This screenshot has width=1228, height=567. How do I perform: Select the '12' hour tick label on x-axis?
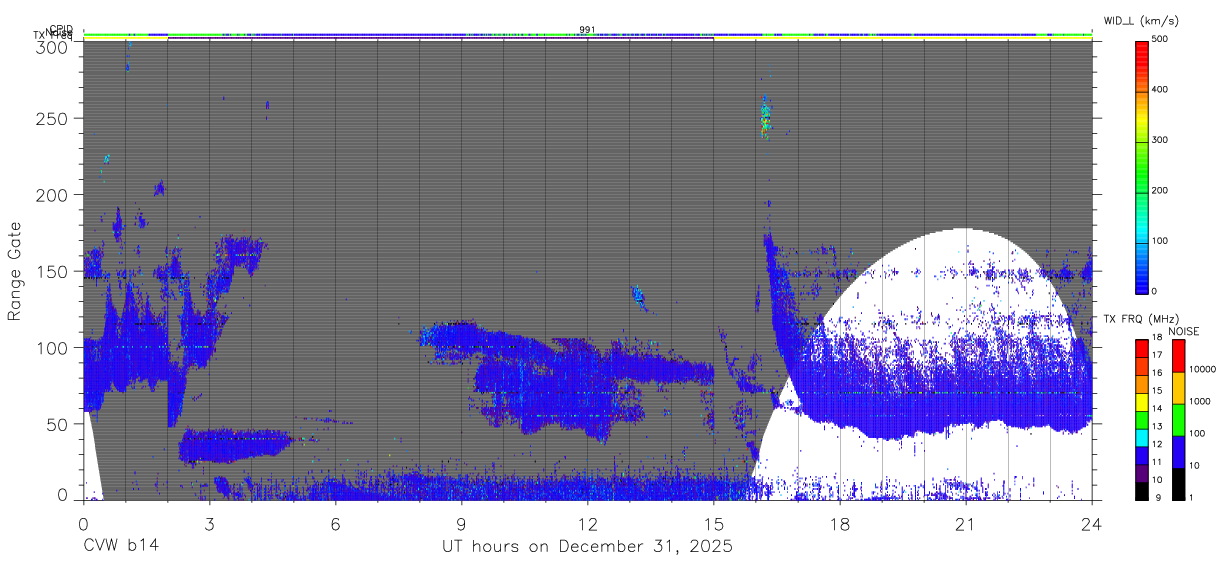[x=587, y=522]
